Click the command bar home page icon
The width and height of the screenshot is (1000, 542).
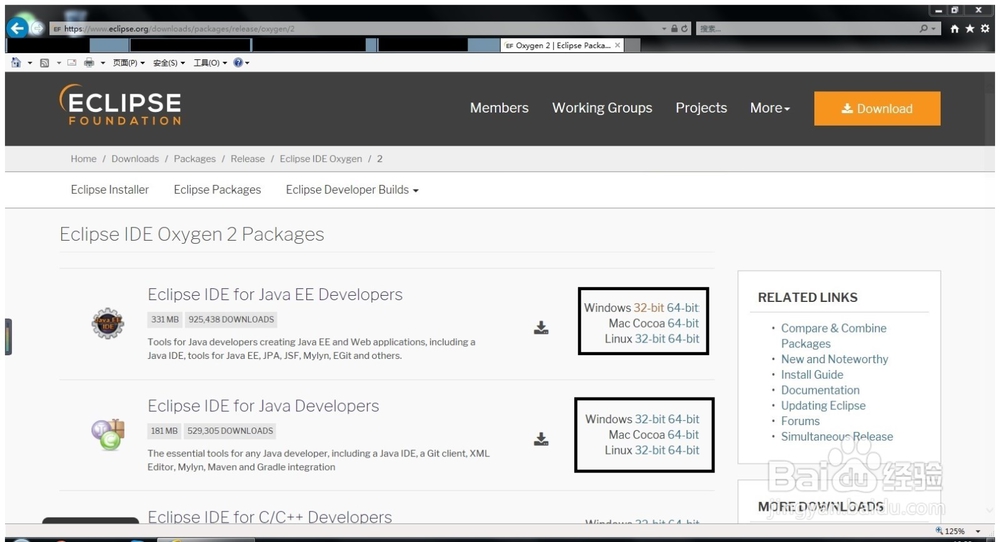click(x=16, y=62)
